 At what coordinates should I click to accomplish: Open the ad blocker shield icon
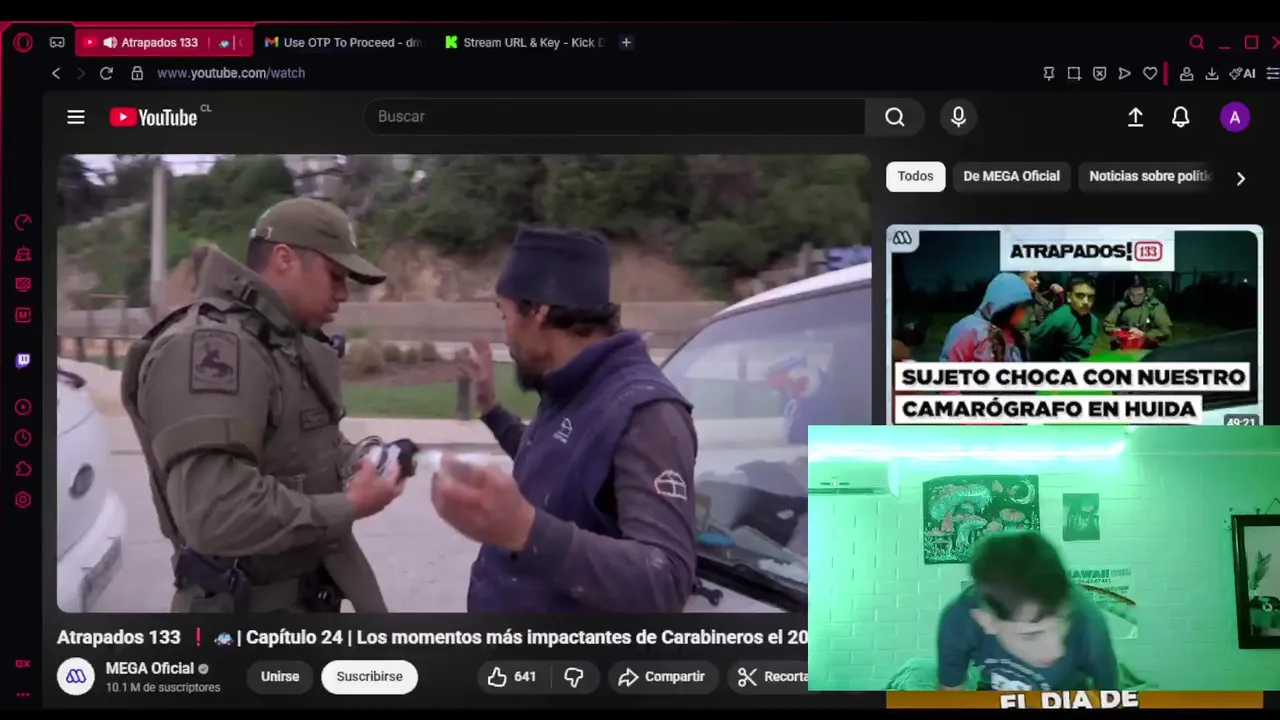(x=1099, y=73)
